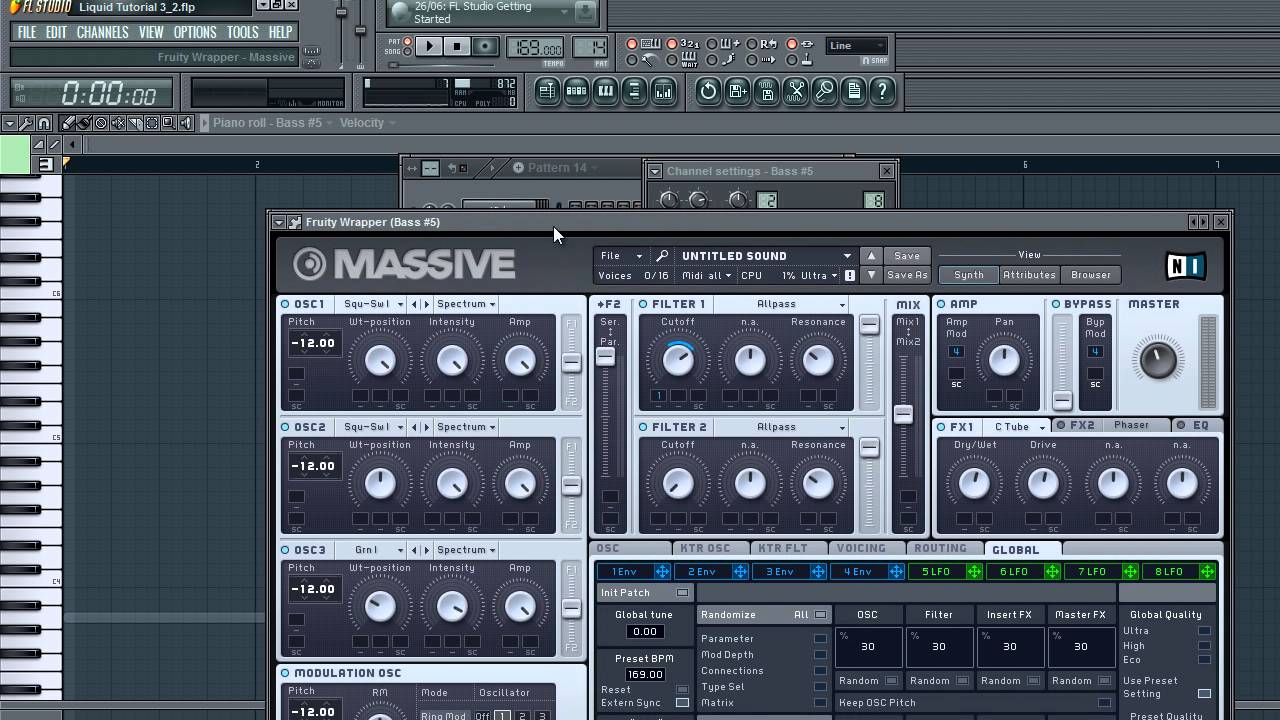Open the CHANNELS menu

(x=102, y=32)
